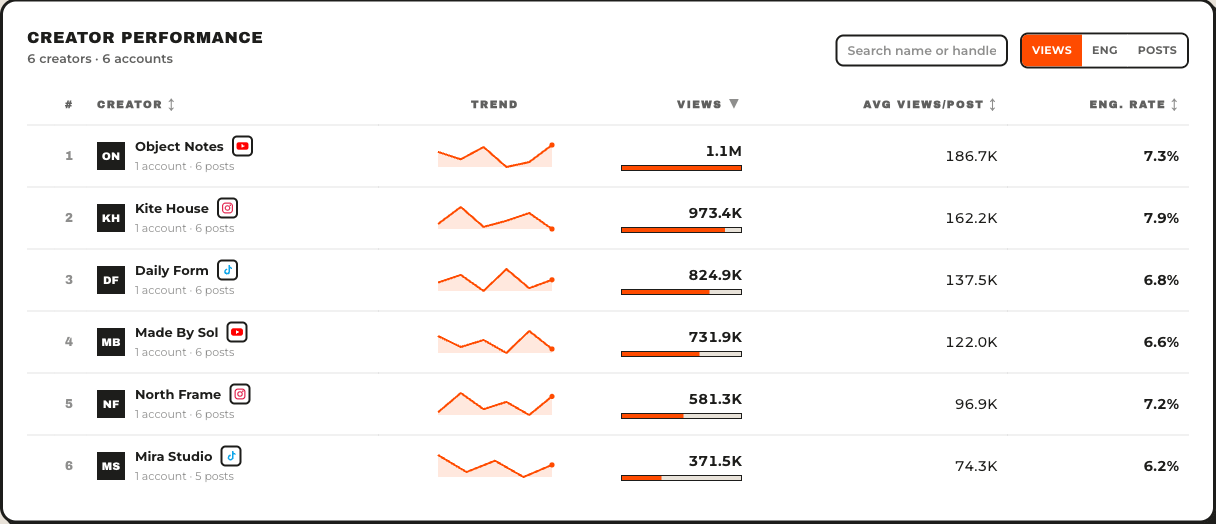Switch to the ENG metric tab
The width and height of the screenshot is (1216, 524).
pyautogui.click(x=1105, y=50)
